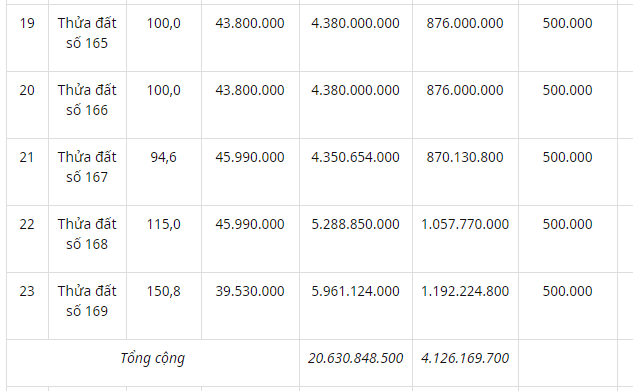Screen dimensions: 633x391
Task: Select unit price 39.530.000
Action: click(x=250, y=291)
